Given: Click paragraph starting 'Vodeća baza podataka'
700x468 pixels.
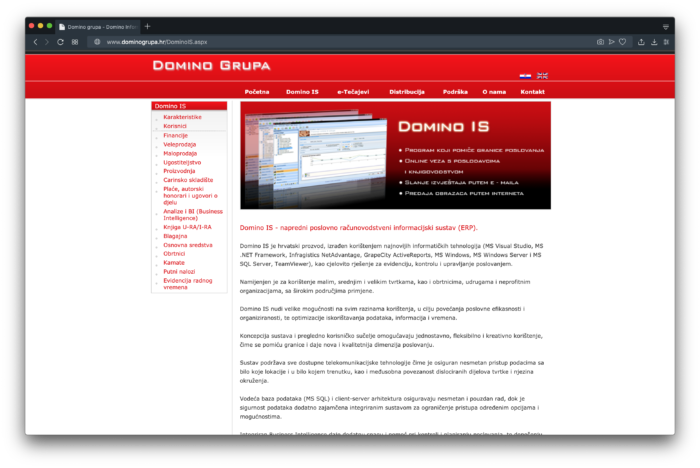Looking at the screenshot, I should tap(389, 407).
